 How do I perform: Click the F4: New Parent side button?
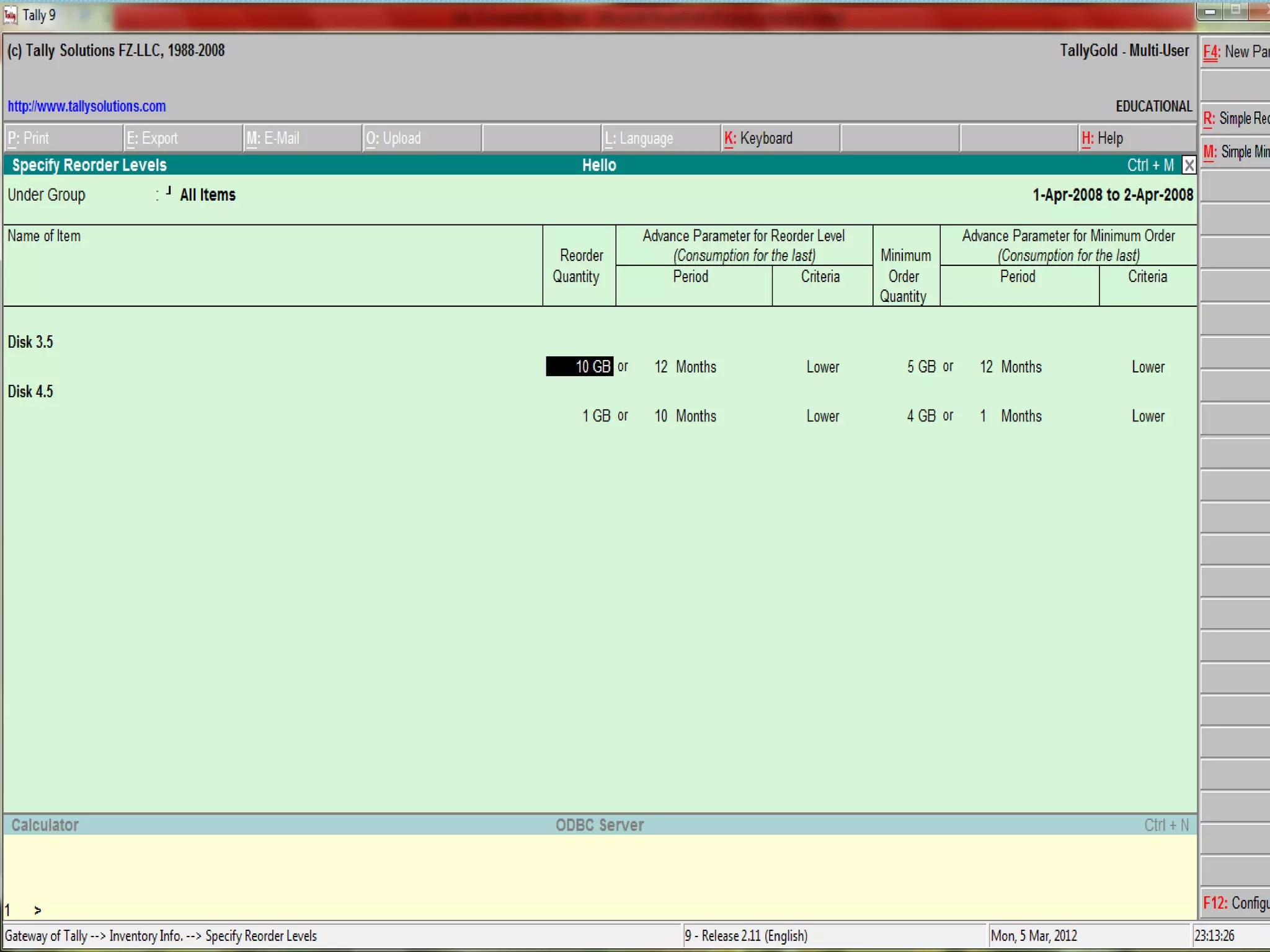click(x=1235, y=52)
